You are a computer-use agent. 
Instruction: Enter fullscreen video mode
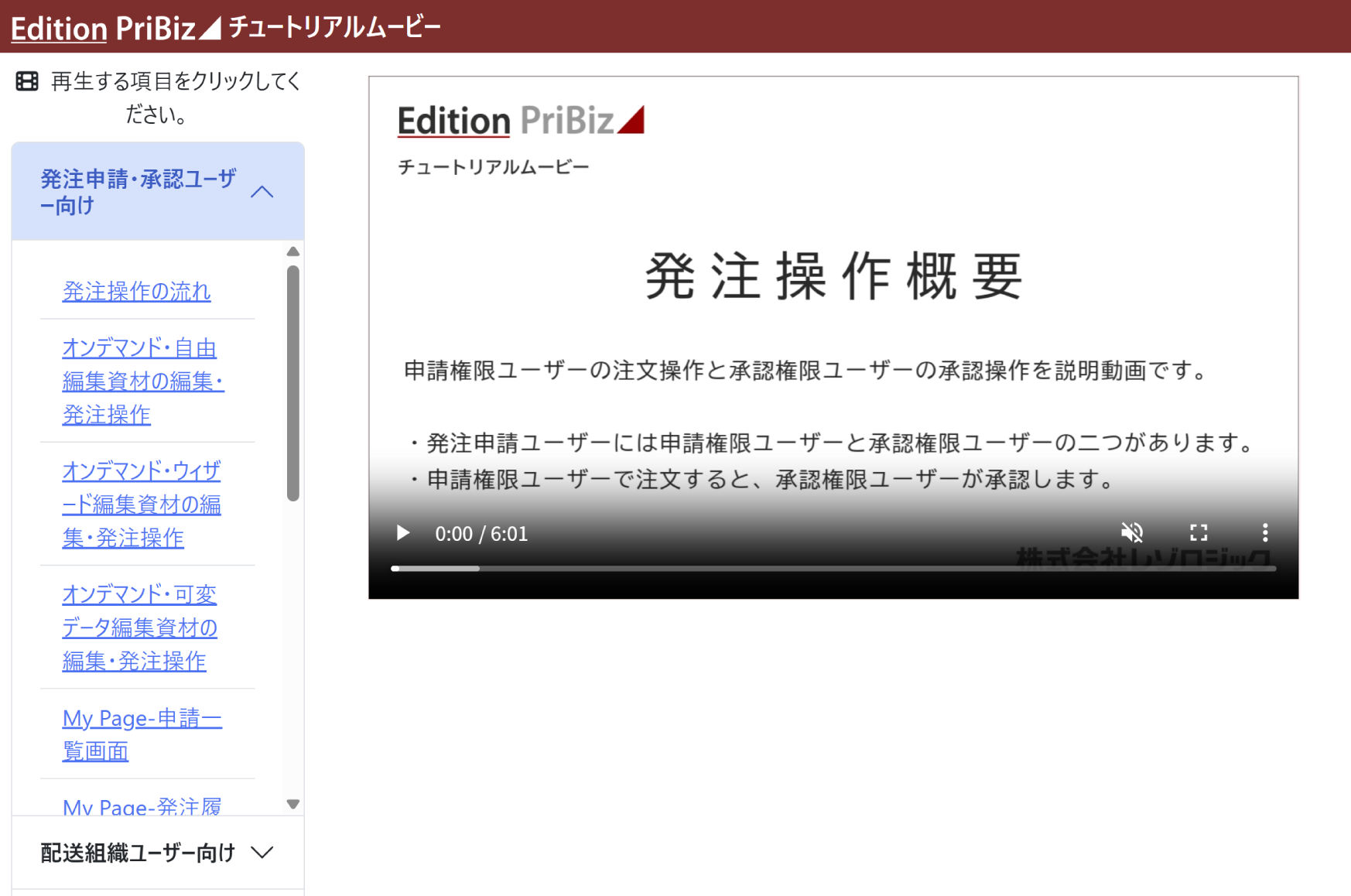pos(1199,533)
